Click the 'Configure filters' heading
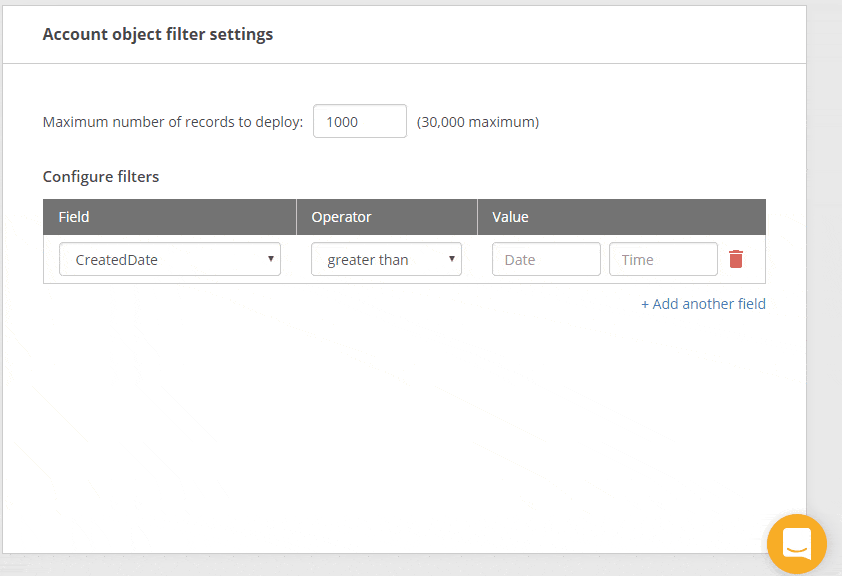The height and width of the screenshot is (576, 842). (101, 177)
